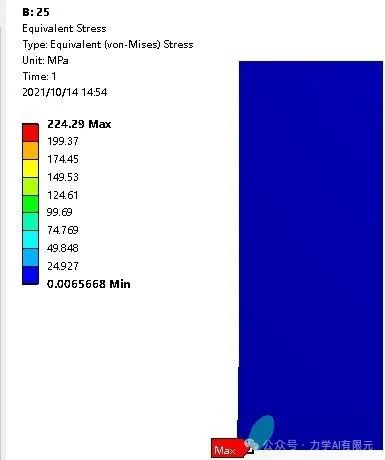Click the Unit: MPa label

45,60
